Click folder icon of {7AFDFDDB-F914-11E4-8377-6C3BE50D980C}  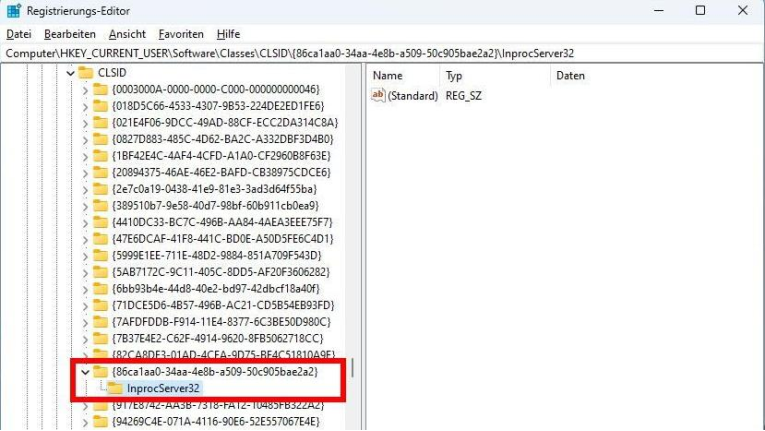(100, 321)
